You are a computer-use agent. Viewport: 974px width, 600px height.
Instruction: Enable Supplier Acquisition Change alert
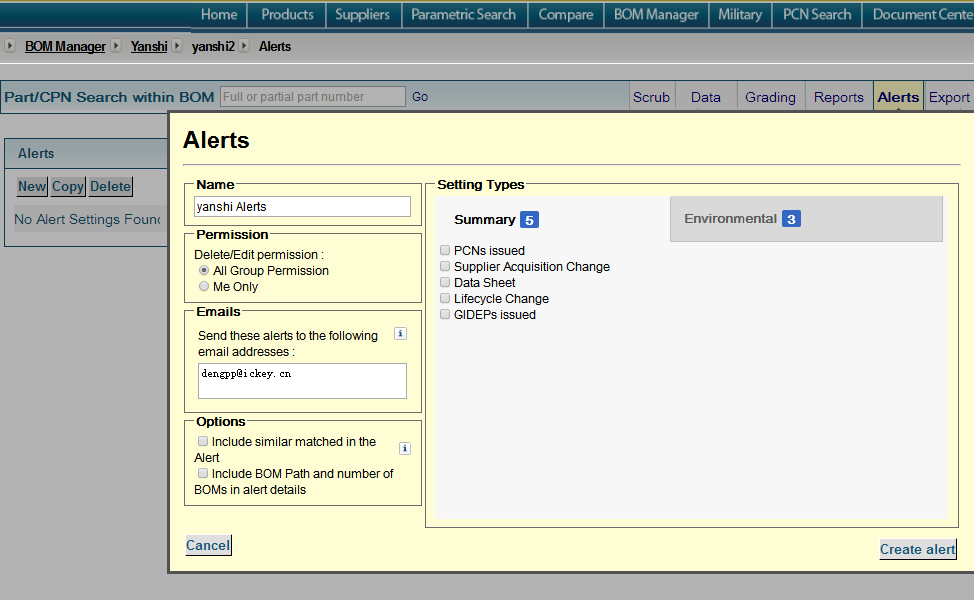point(445,266)
